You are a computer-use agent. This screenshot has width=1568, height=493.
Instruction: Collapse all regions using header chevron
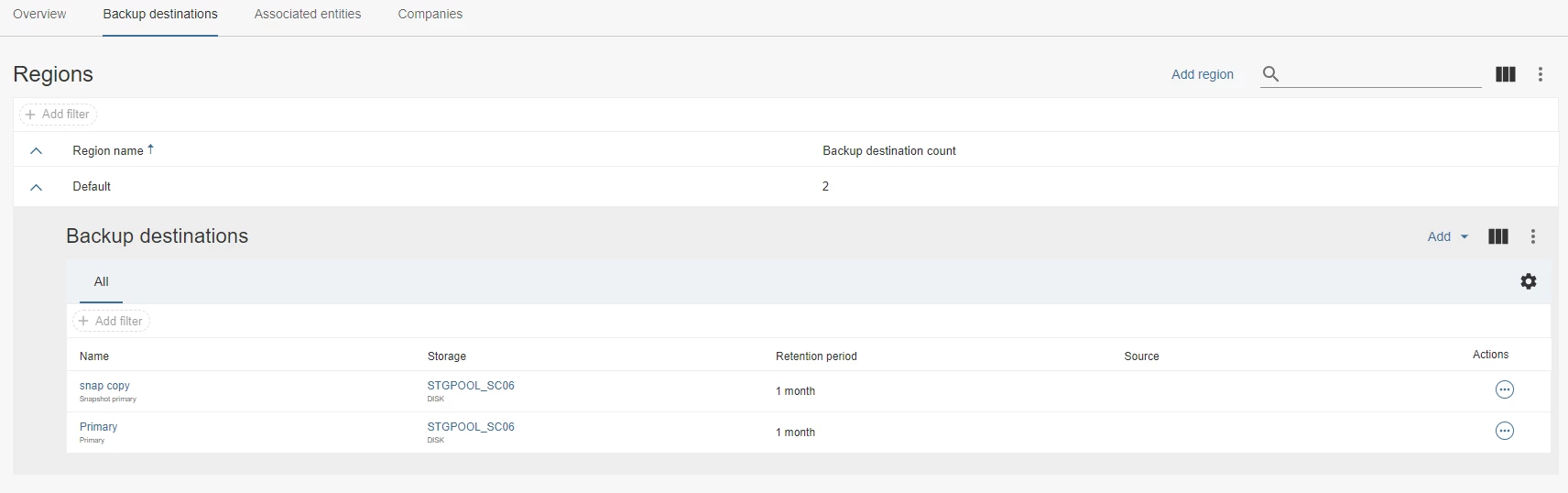(37, 150)
